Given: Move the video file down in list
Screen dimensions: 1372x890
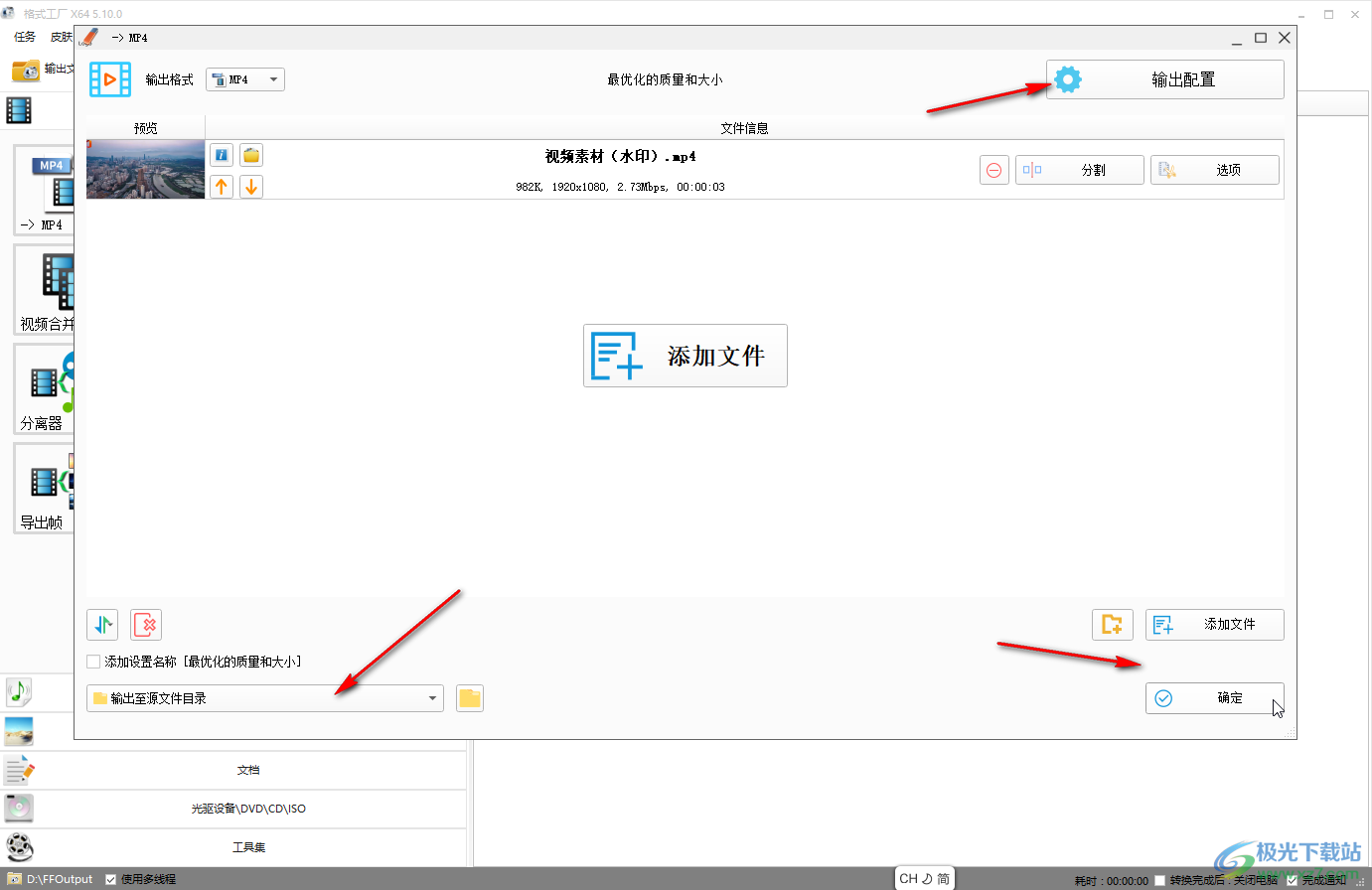Looking at the screenshot, I should [x=251, y=186].
